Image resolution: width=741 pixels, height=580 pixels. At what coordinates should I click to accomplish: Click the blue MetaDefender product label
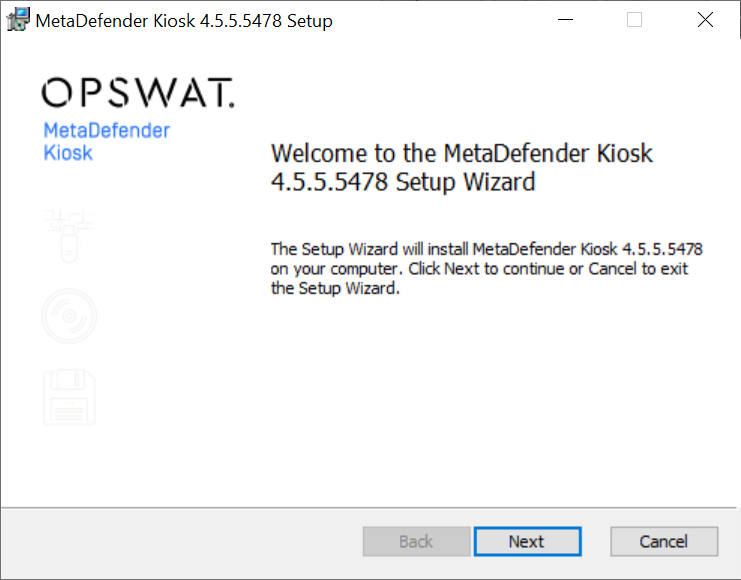[x=106, y=130]
